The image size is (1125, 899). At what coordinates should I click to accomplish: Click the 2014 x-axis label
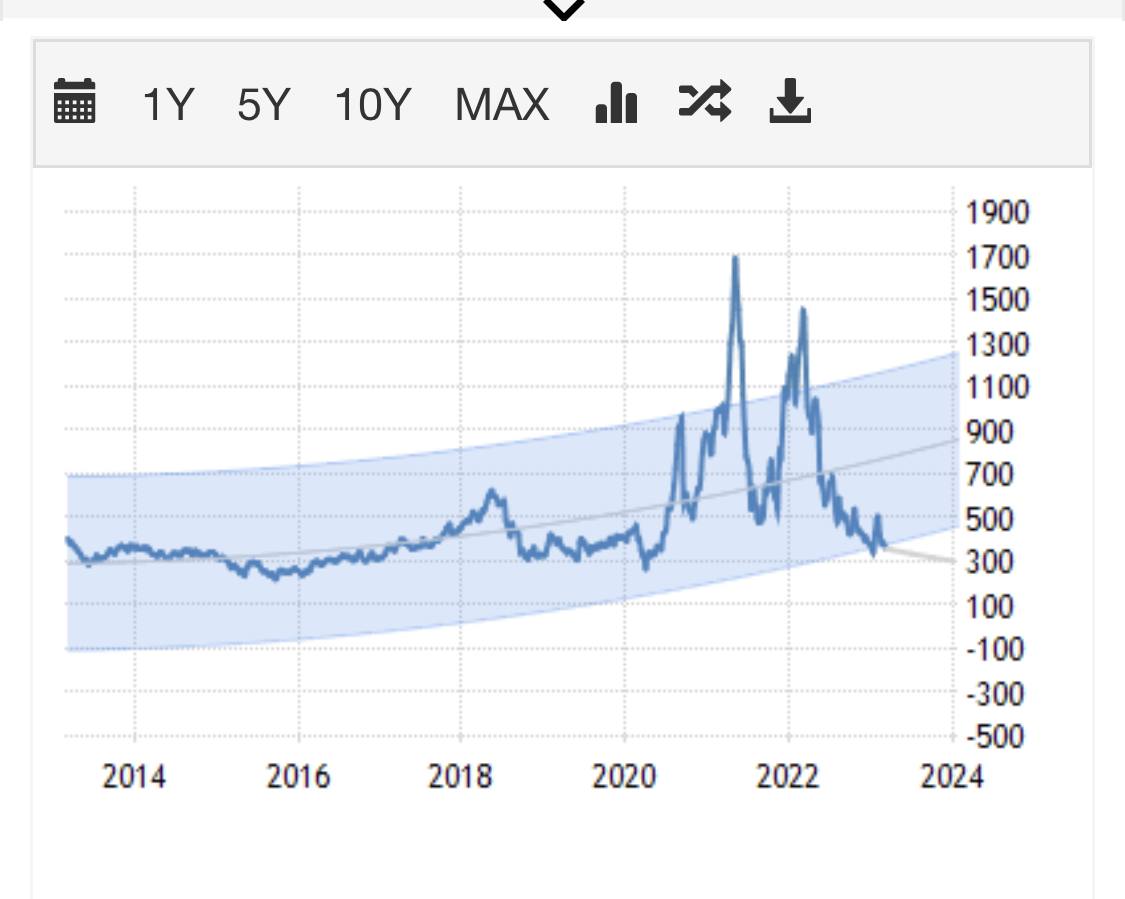[134, 776]
